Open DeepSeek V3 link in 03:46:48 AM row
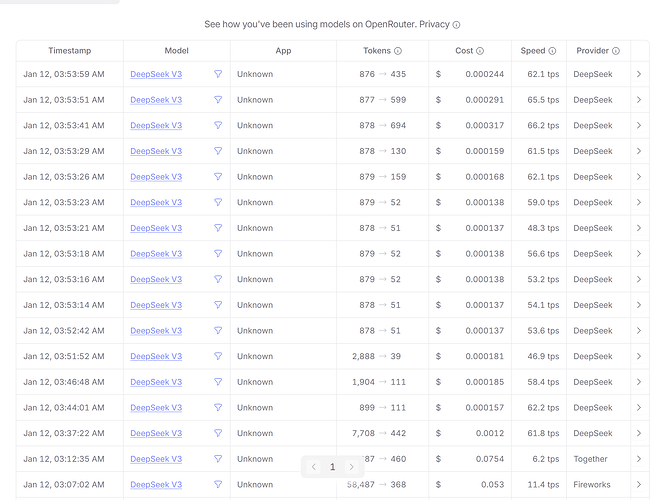This screenshot has width=671, height=500. coord(156,382)
